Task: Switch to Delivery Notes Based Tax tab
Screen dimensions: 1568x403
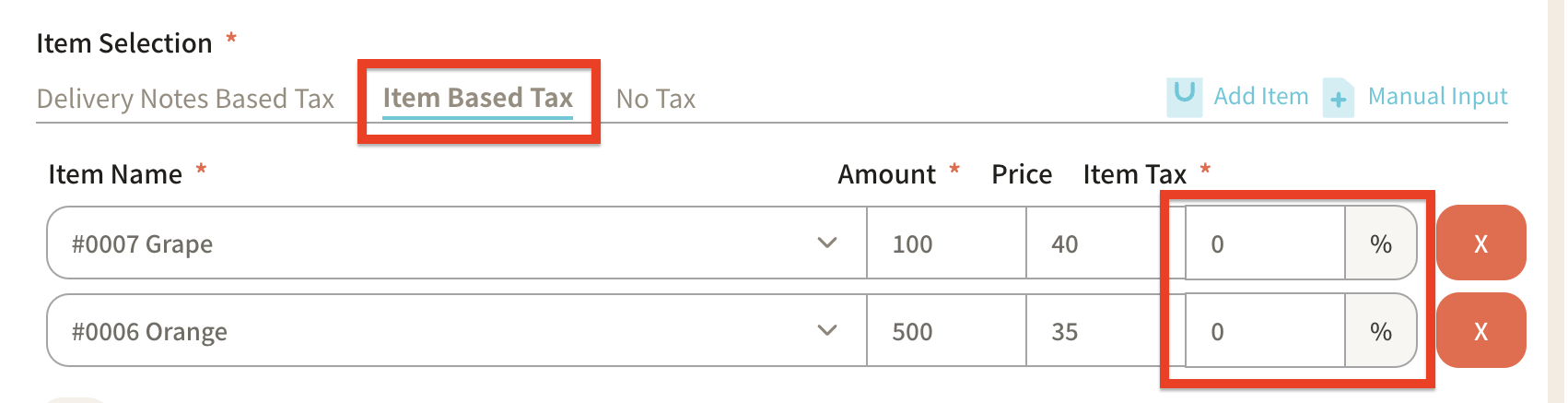Action: [185, 99]
